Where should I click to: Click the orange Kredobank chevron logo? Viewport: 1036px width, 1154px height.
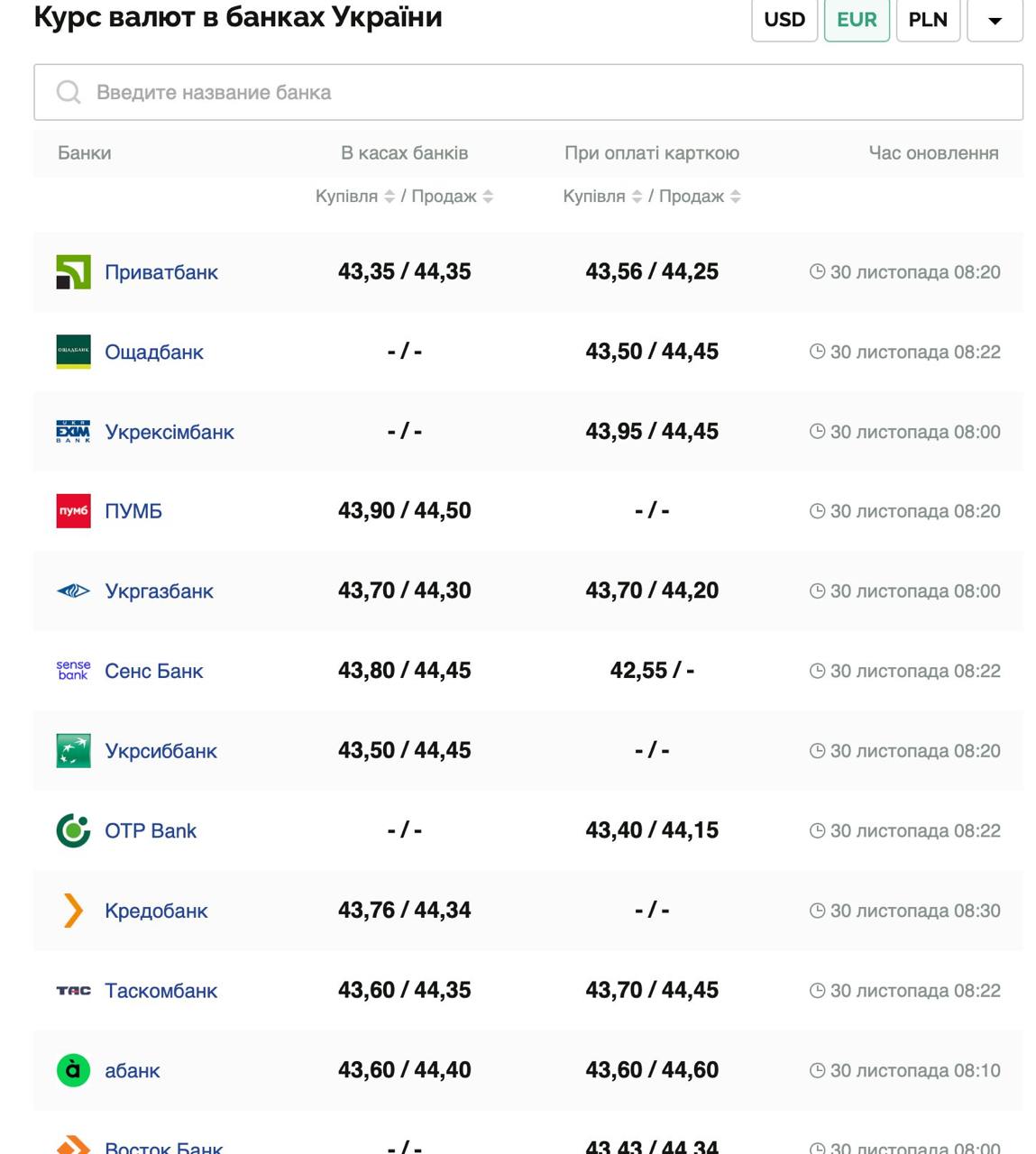pos(73,911)
